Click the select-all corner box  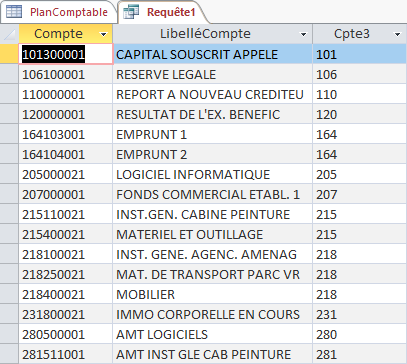click(9, 34)
